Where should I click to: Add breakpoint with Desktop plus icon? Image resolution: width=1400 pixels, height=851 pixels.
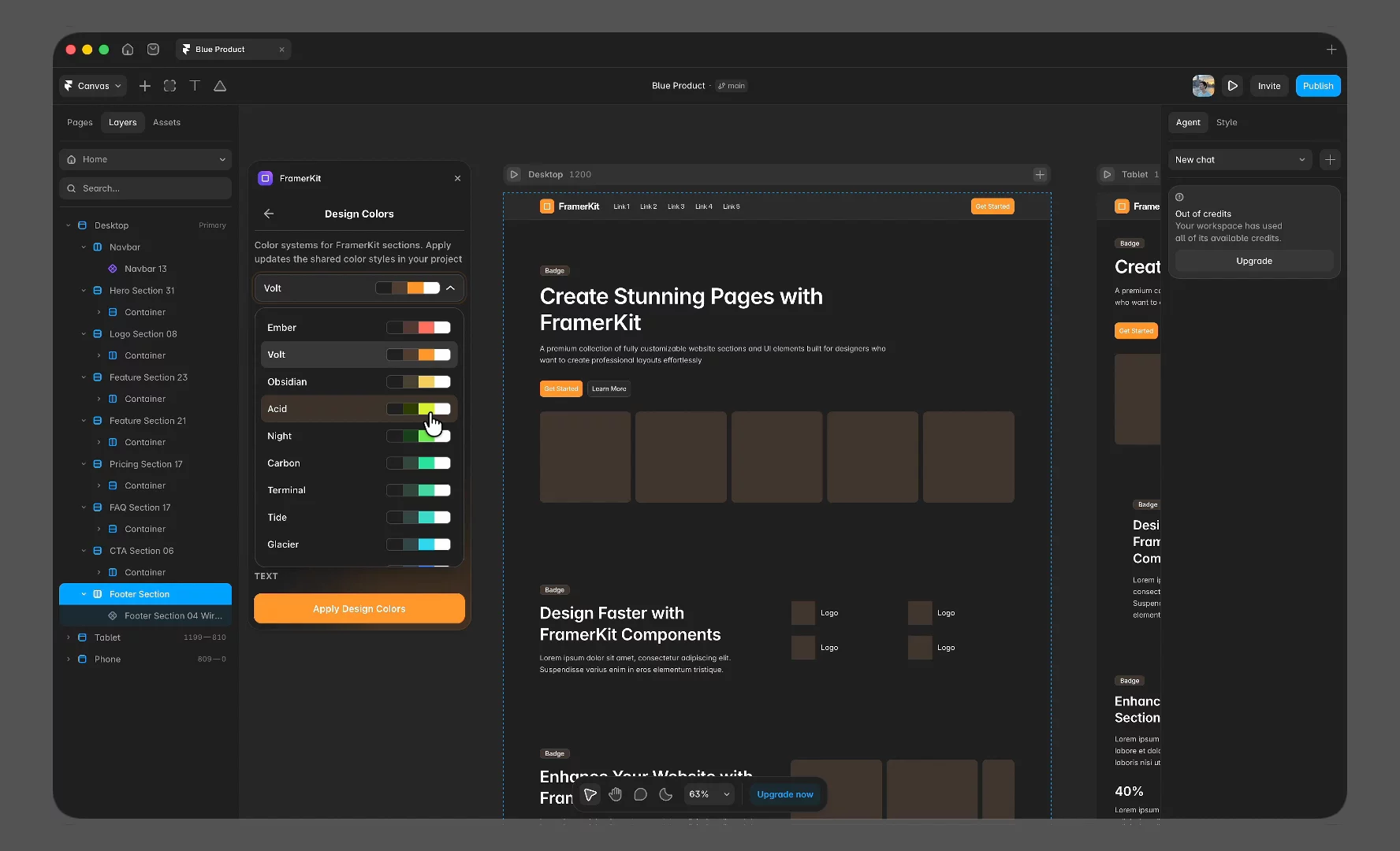tap(1040, 174)
